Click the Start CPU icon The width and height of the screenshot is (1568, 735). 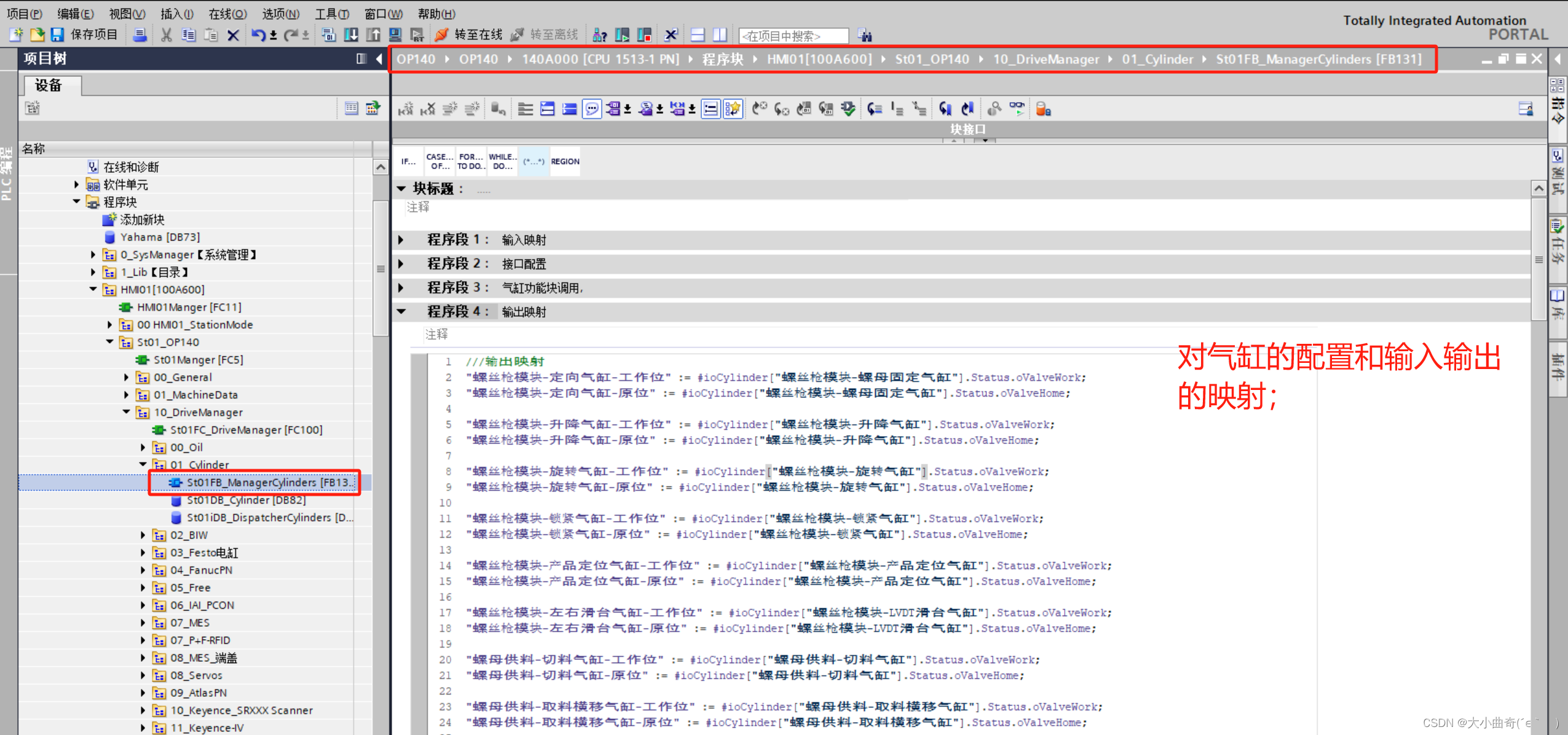[622, 35]
